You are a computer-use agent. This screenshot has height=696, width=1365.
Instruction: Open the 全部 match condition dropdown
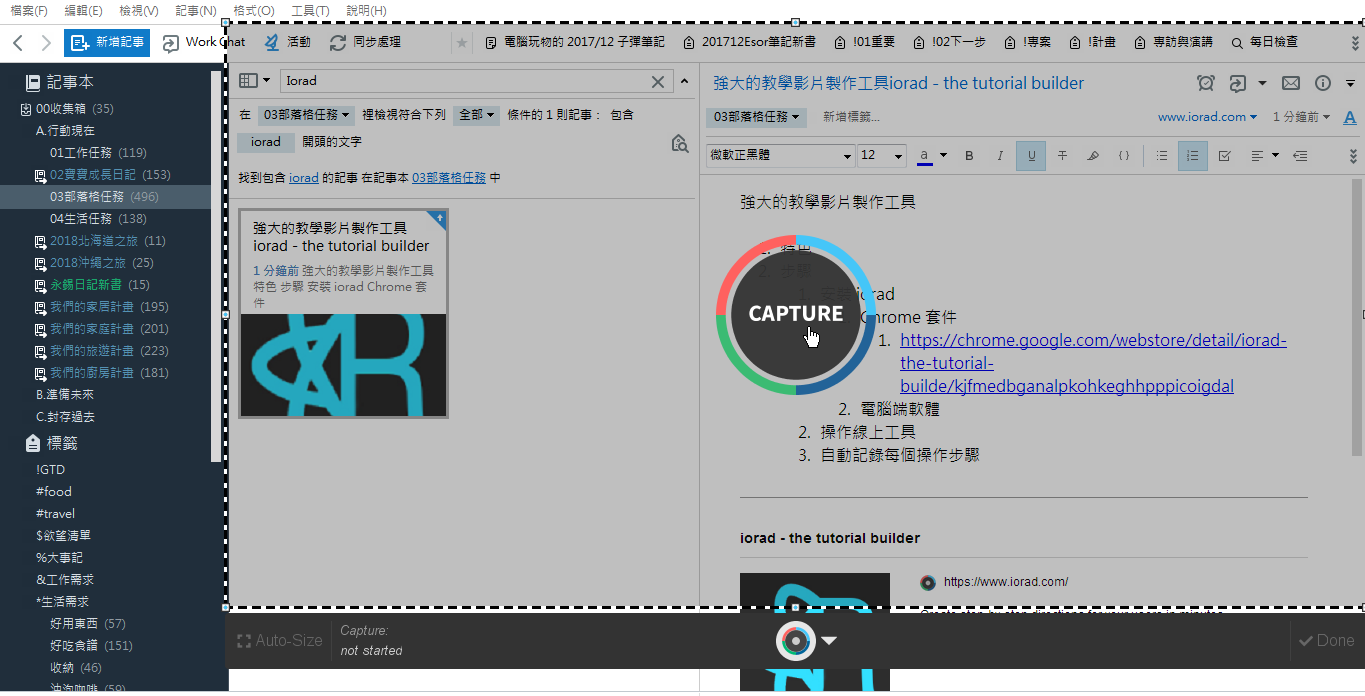(x=476, y=115)
